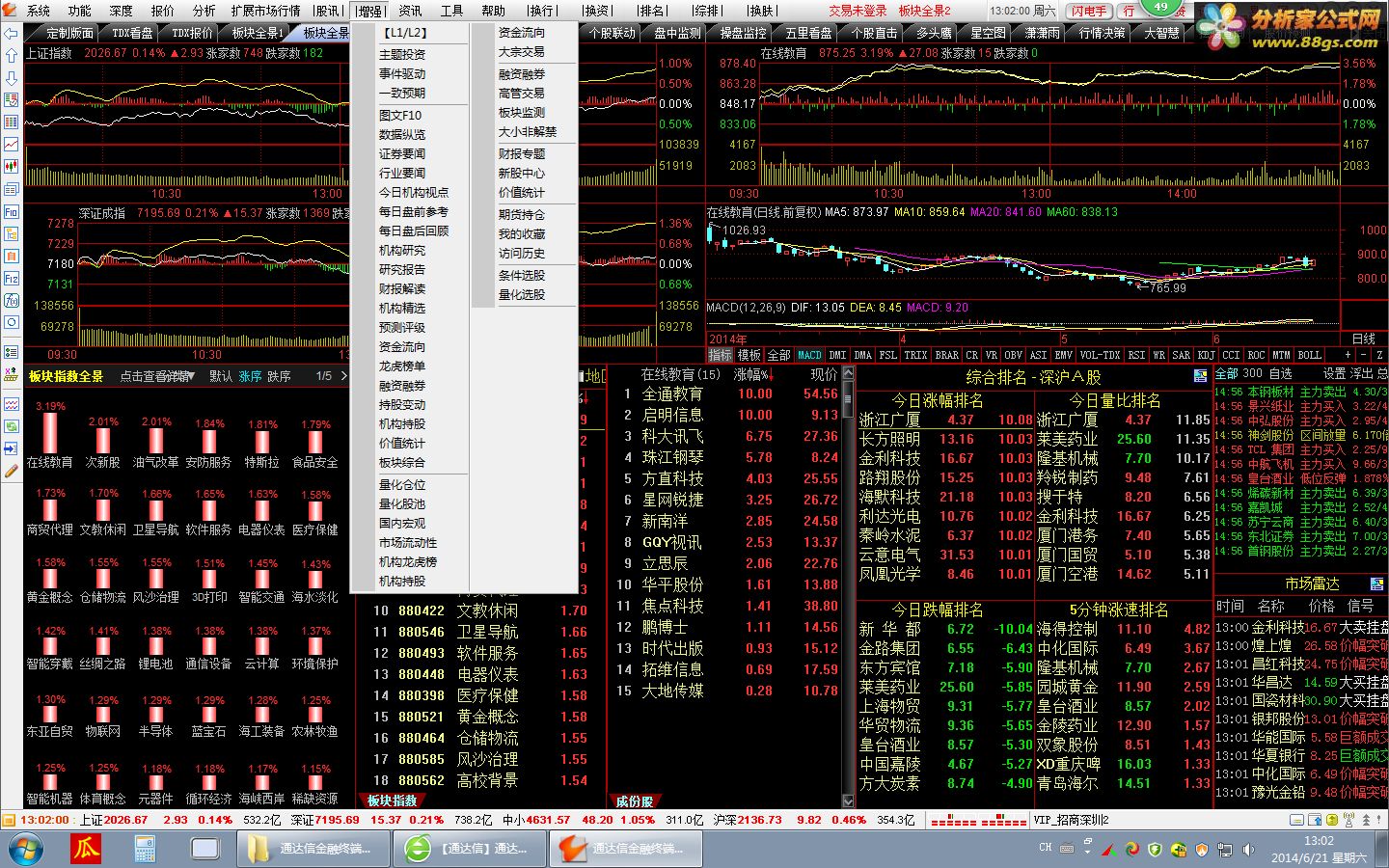Image resolution: width=1389 pixels, height=868 pixels.
Task: Open the 扩展市场行情 menu
Action: pyautogui.click(x=265, y=11)
